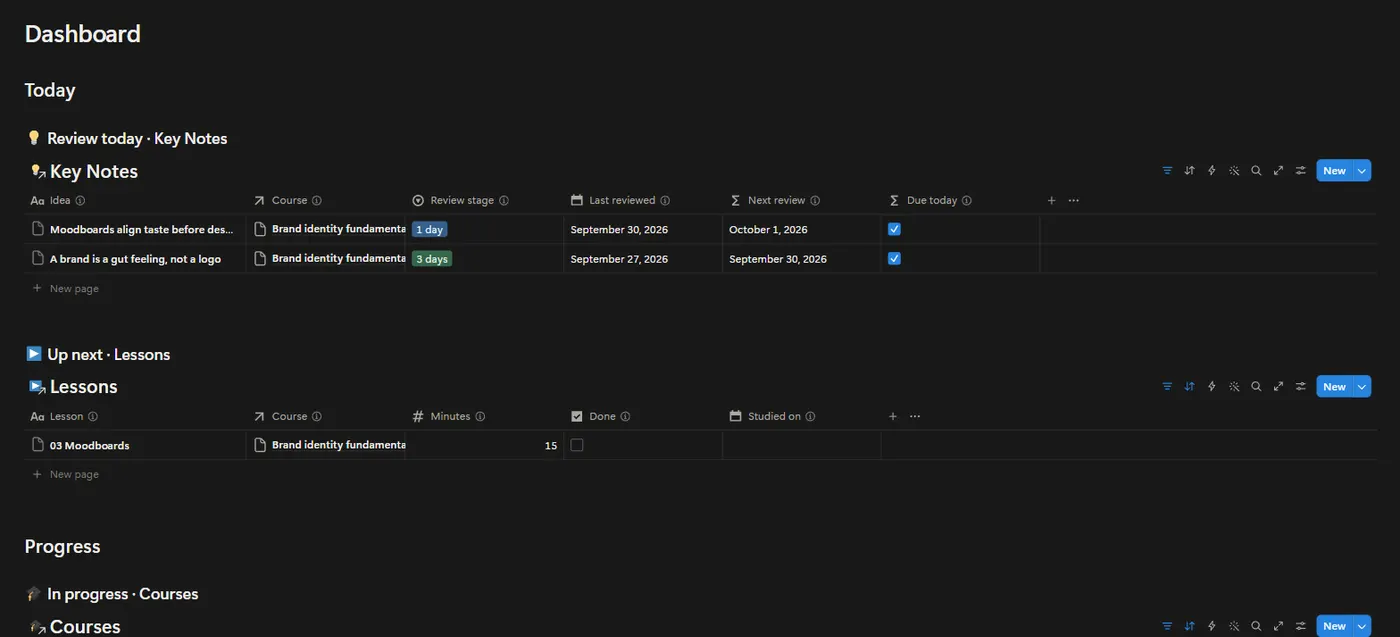
Task: Open Key Notes linked database title
Action: [94, 172]
